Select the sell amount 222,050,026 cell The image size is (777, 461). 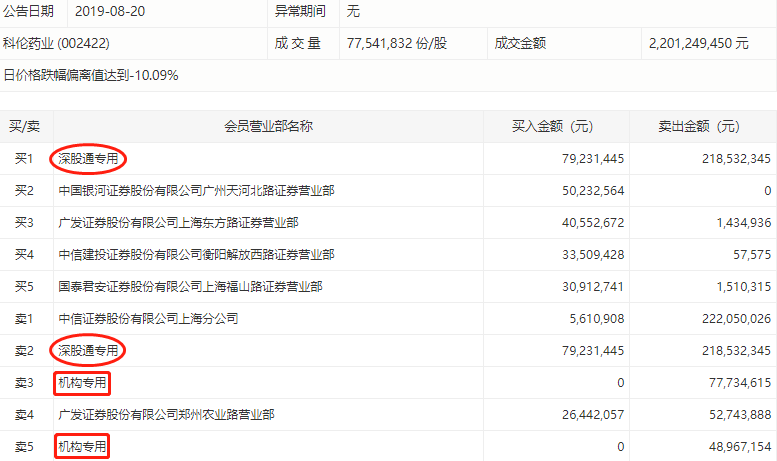tap(719, 319)
